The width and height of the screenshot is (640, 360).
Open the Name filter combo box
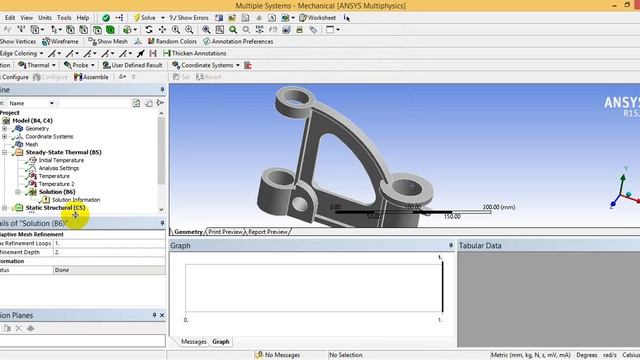31,103
